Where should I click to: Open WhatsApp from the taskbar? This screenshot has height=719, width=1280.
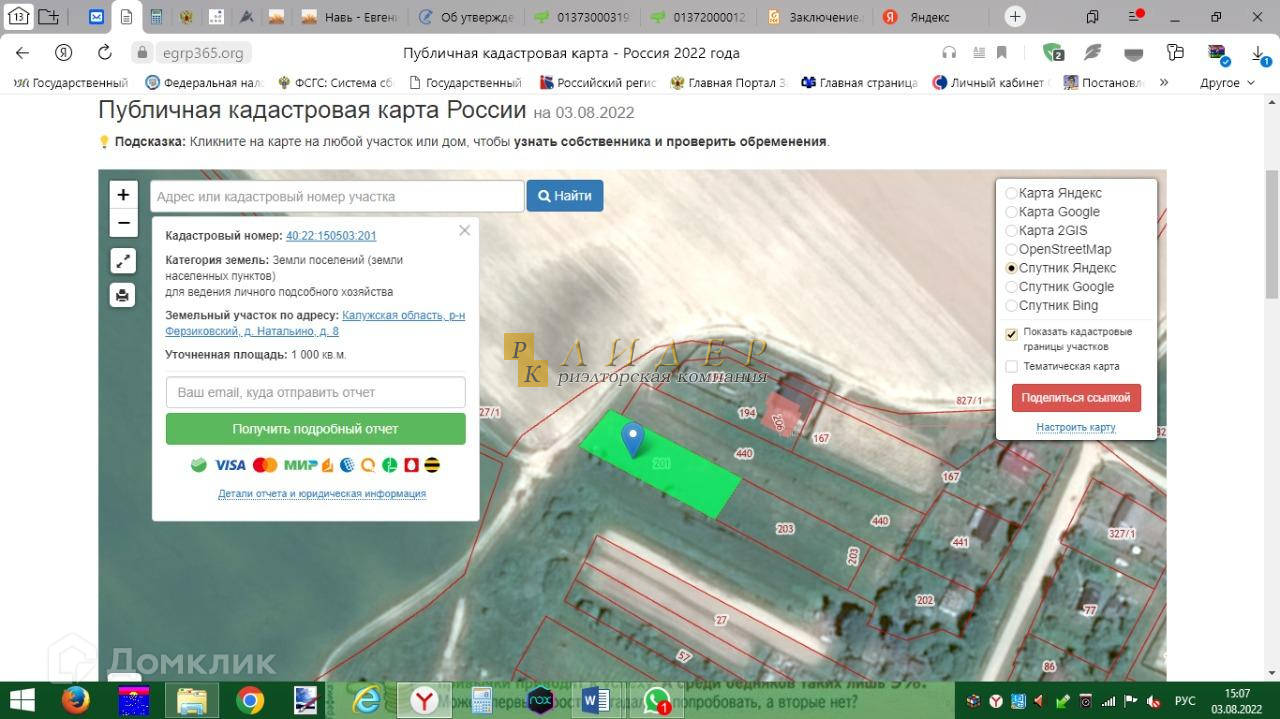pos(655,700)
